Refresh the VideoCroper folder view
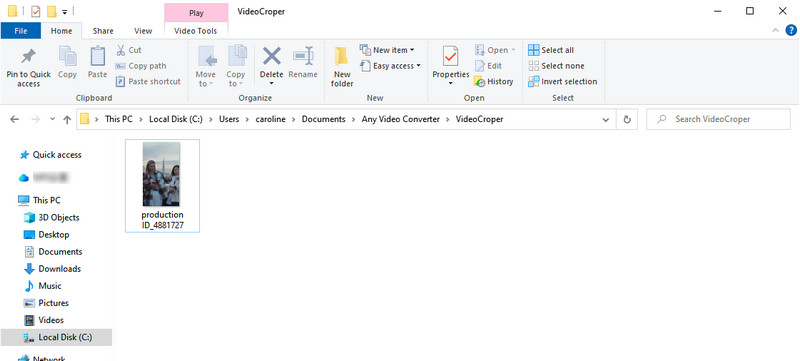 pyautogui.click(x=627, y=119)
